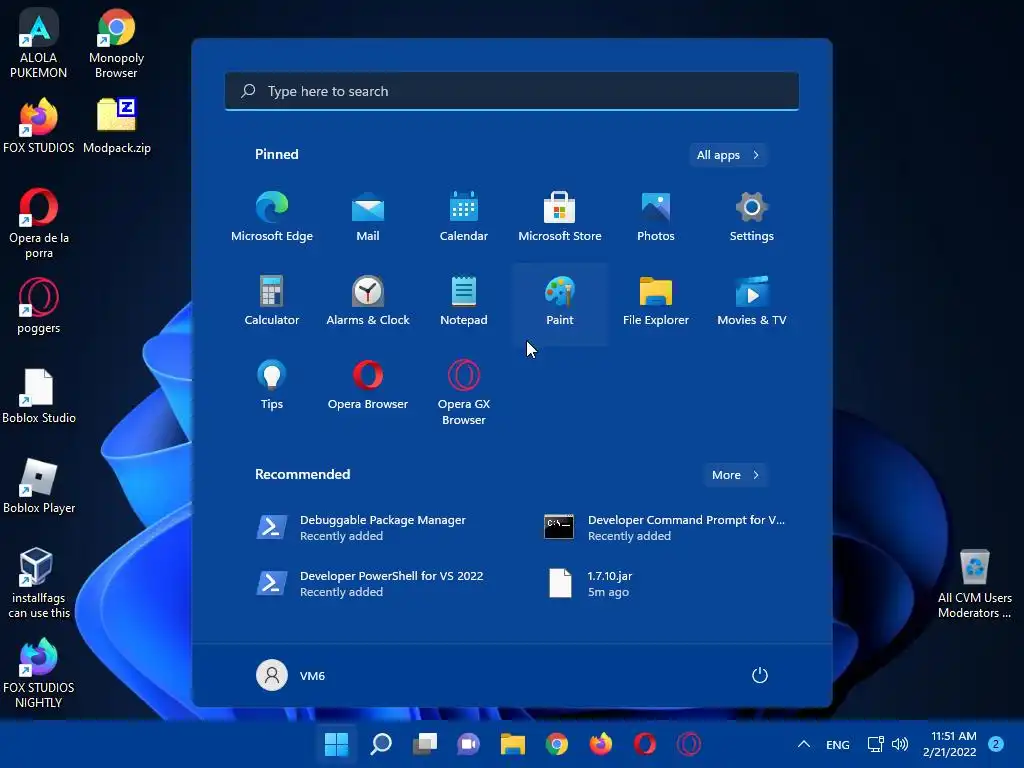Launch Opera Browser from pinned apps

[x=368, y=385]
